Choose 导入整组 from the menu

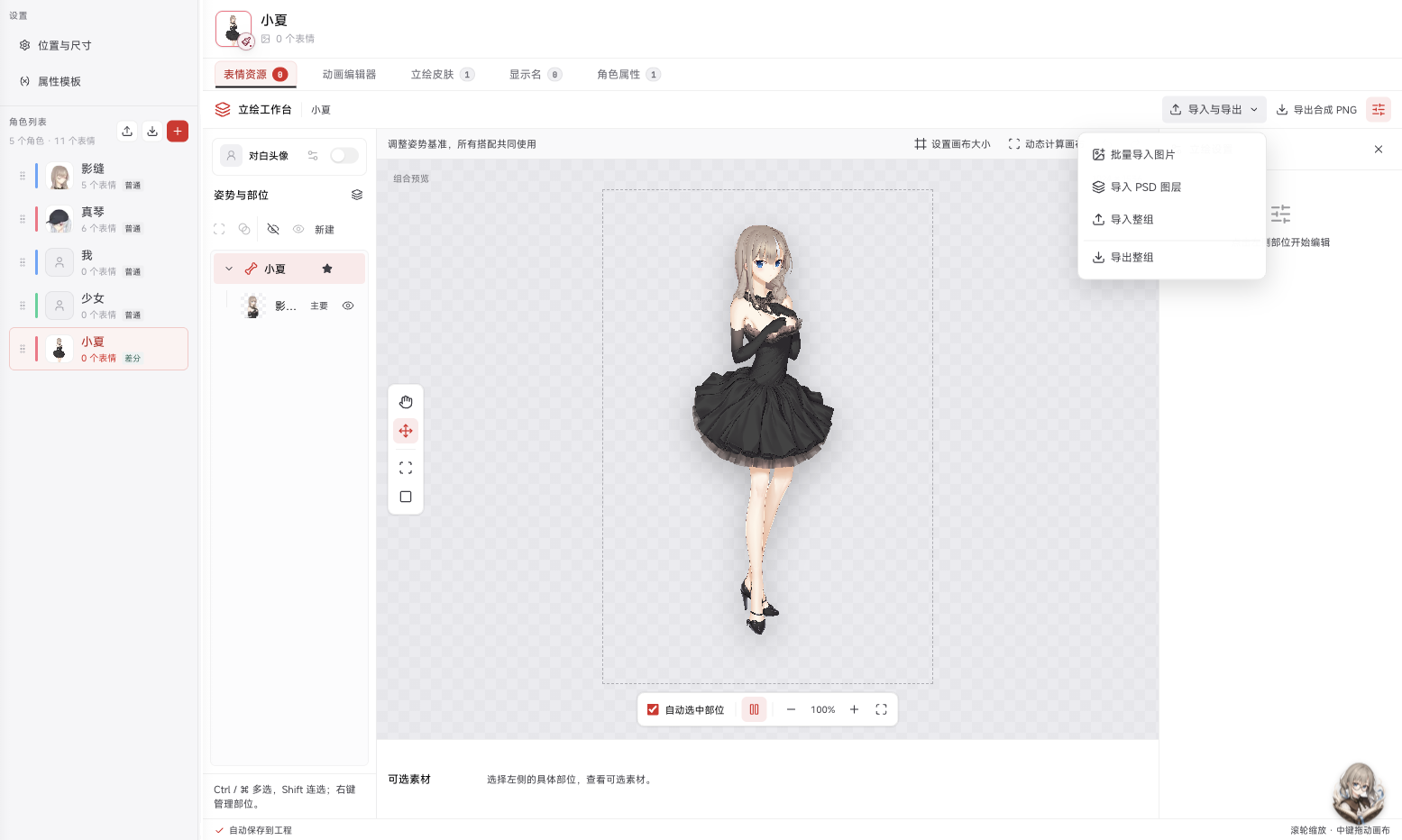[x=1171, y=219]
